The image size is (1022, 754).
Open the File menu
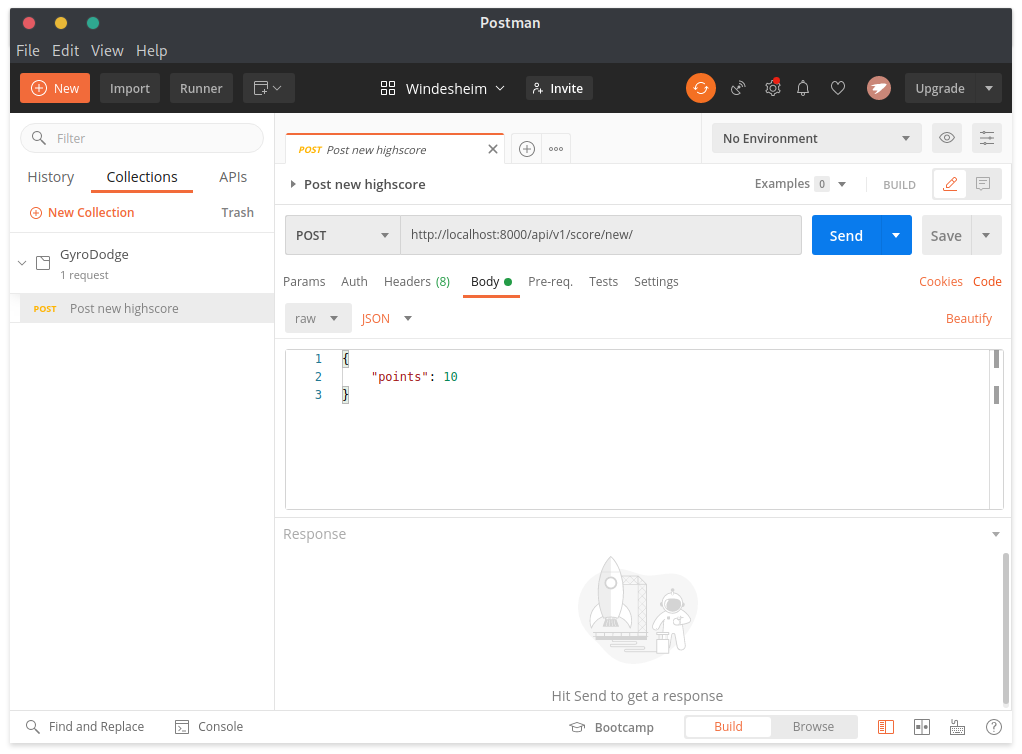click(28, 50)
